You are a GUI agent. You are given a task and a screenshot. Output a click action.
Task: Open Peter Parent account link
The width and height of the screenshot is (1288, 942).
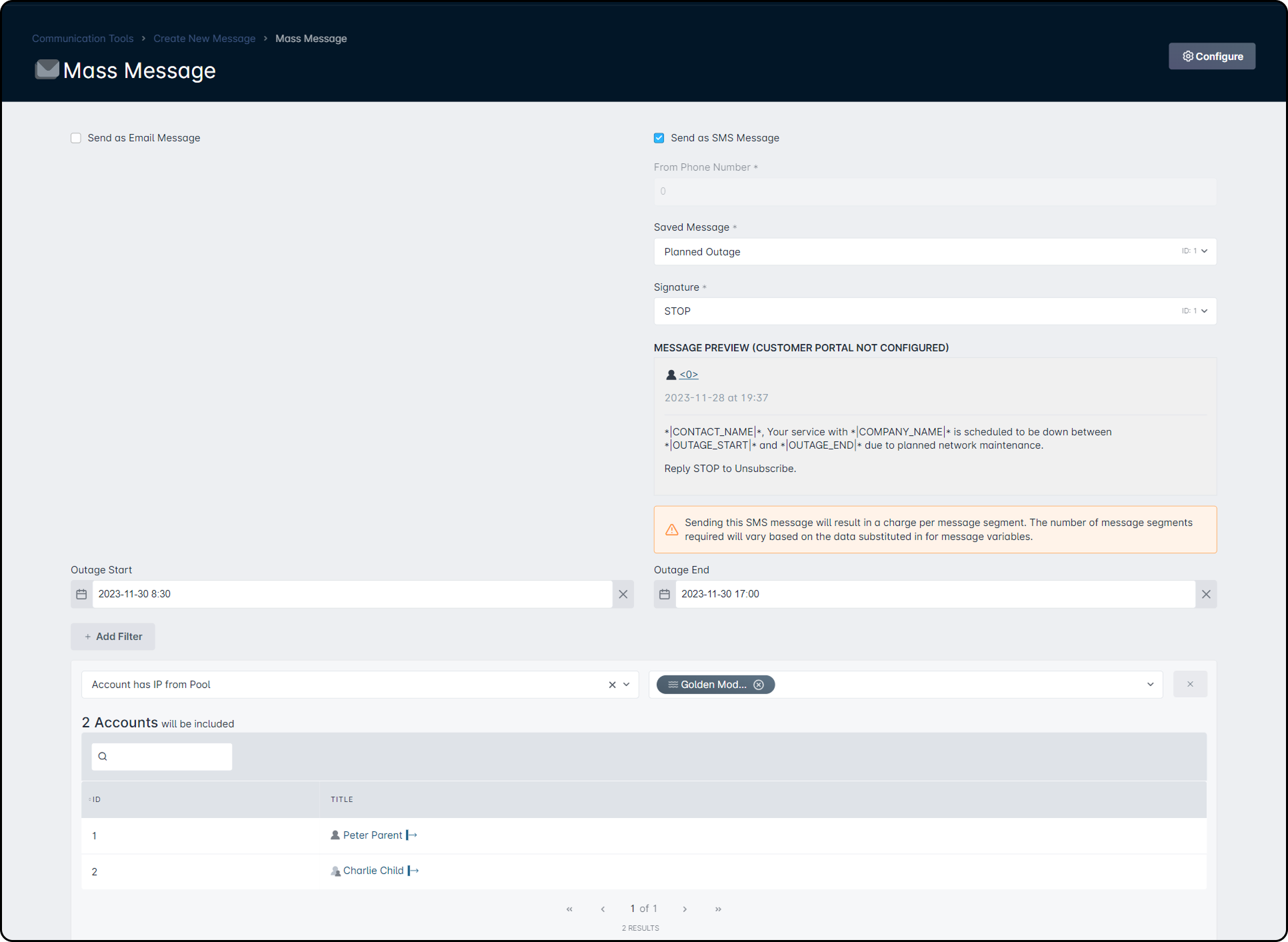point(373,835)
